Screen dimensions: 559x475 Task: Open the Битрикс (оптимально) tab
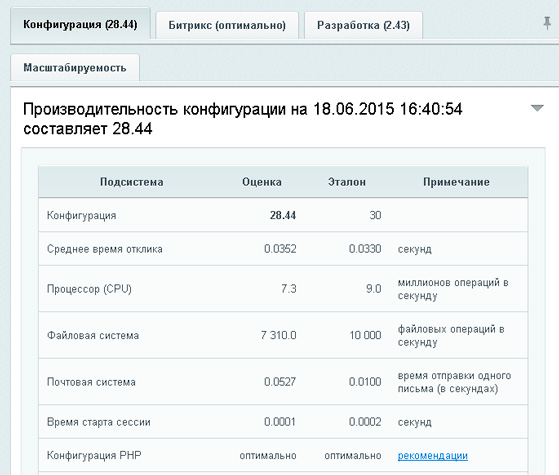click(x=227, y=25)
